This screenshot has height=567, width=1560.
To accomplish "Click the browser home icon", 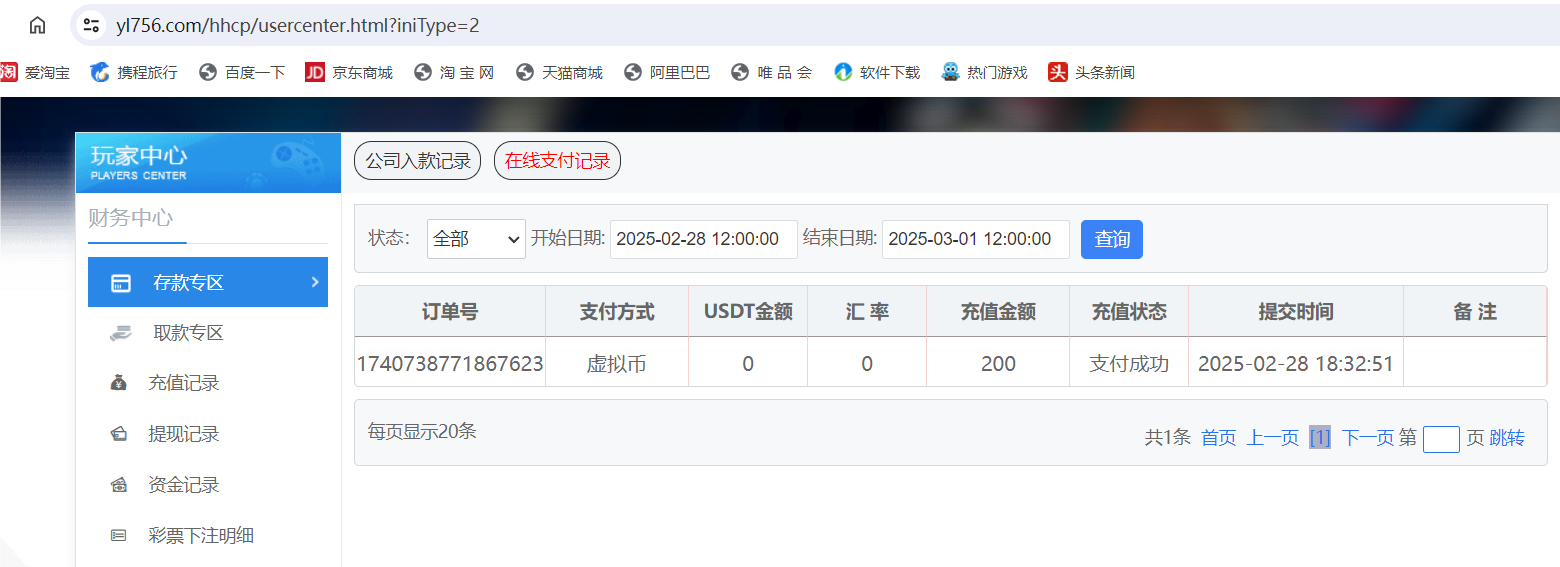I will [37, 25].
